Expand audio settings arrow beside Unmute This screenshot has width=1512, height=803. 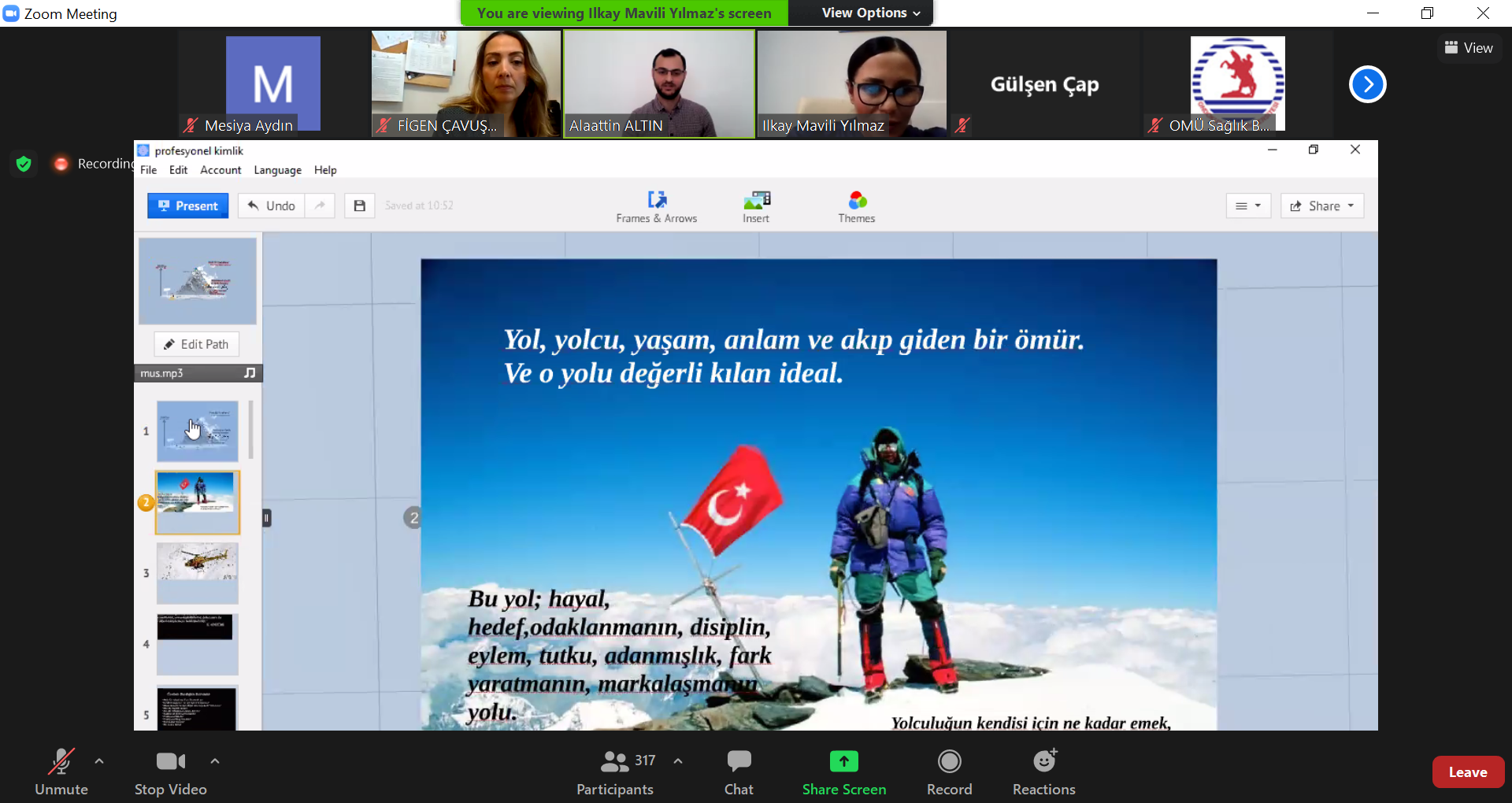click(99, 761)
